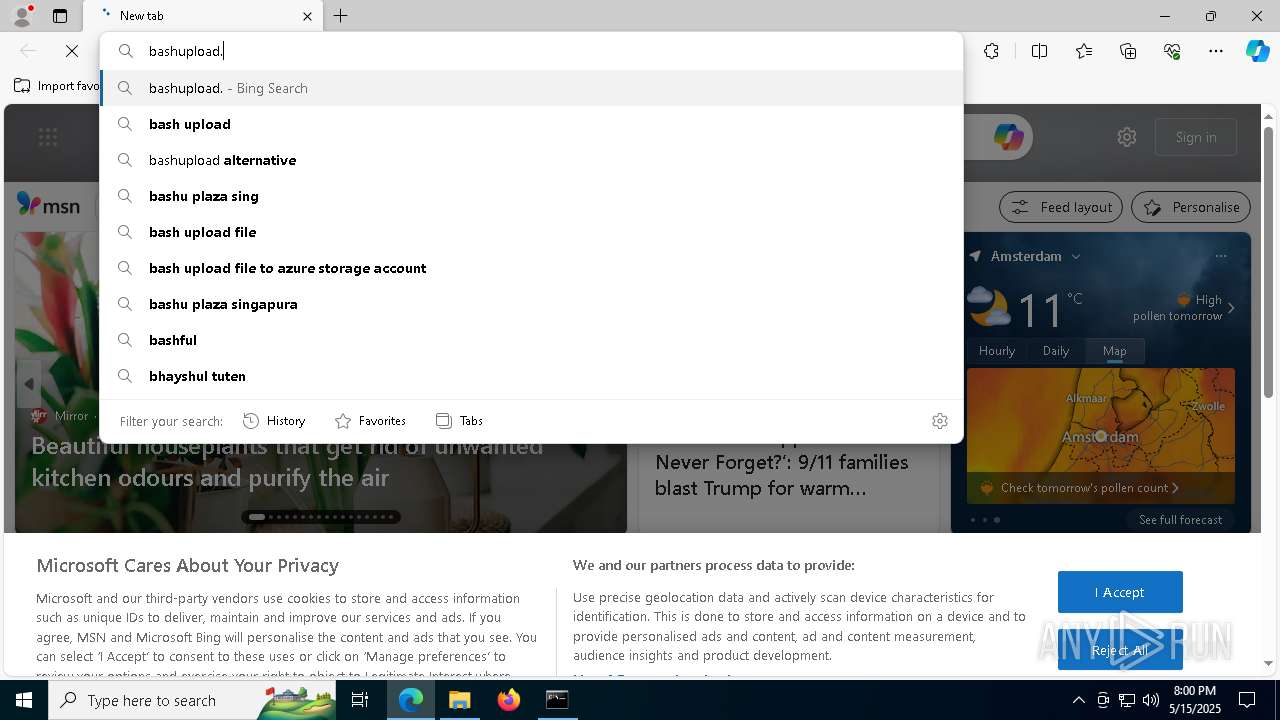Viewport: 1280px width, 720px height.
Task: Open 'See full forecast' link
Action: [1180, 520]
